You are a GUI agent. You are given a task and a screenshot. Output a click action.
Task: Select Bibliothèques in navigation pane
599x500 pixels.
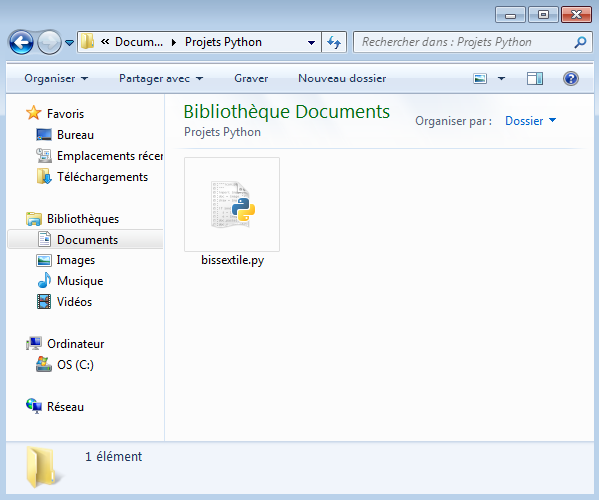(83, 219)
